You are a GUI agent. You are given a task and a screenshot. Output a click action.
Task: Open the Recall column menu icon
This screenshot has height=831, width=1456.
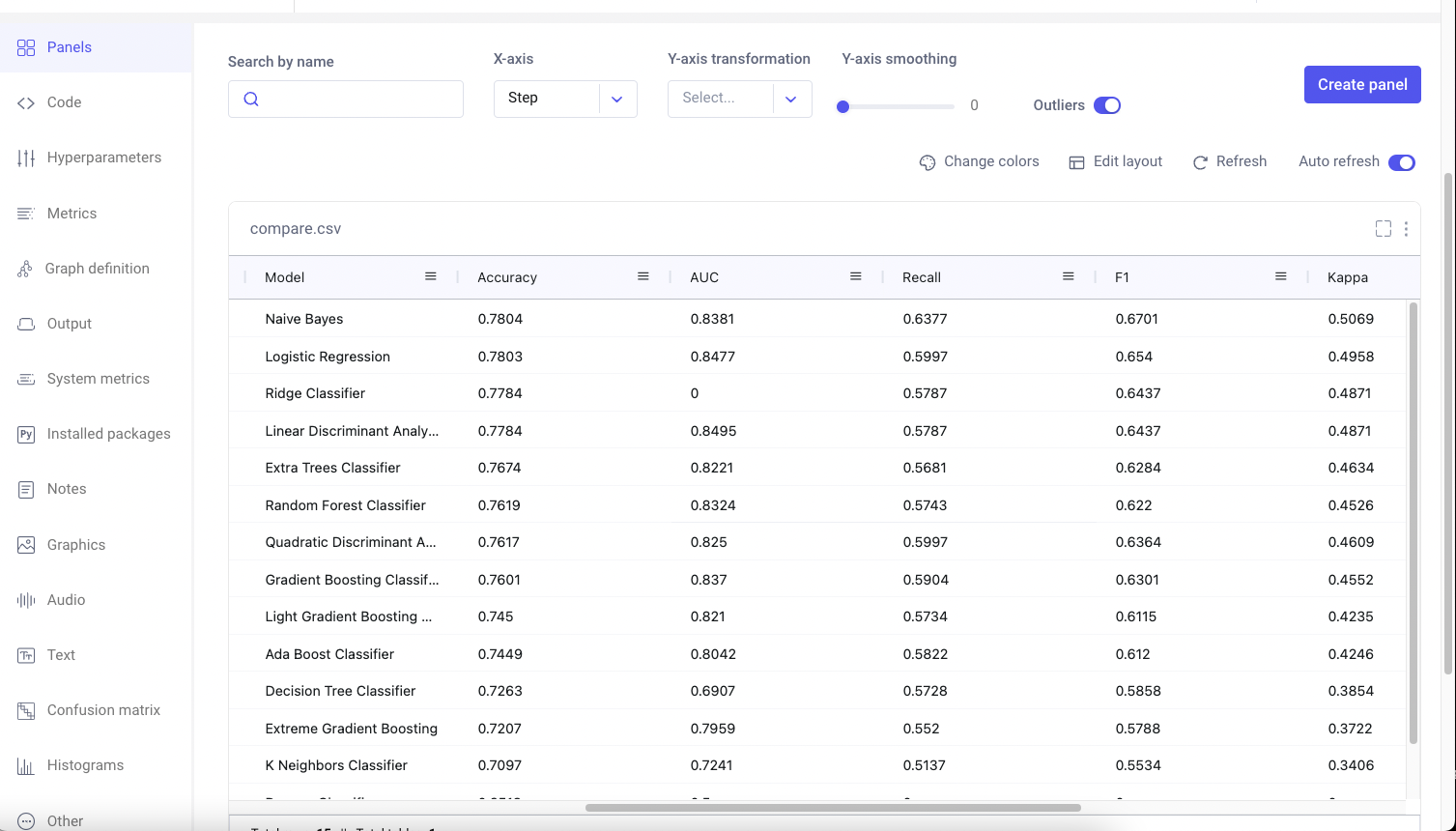(x=1069, y=276)
